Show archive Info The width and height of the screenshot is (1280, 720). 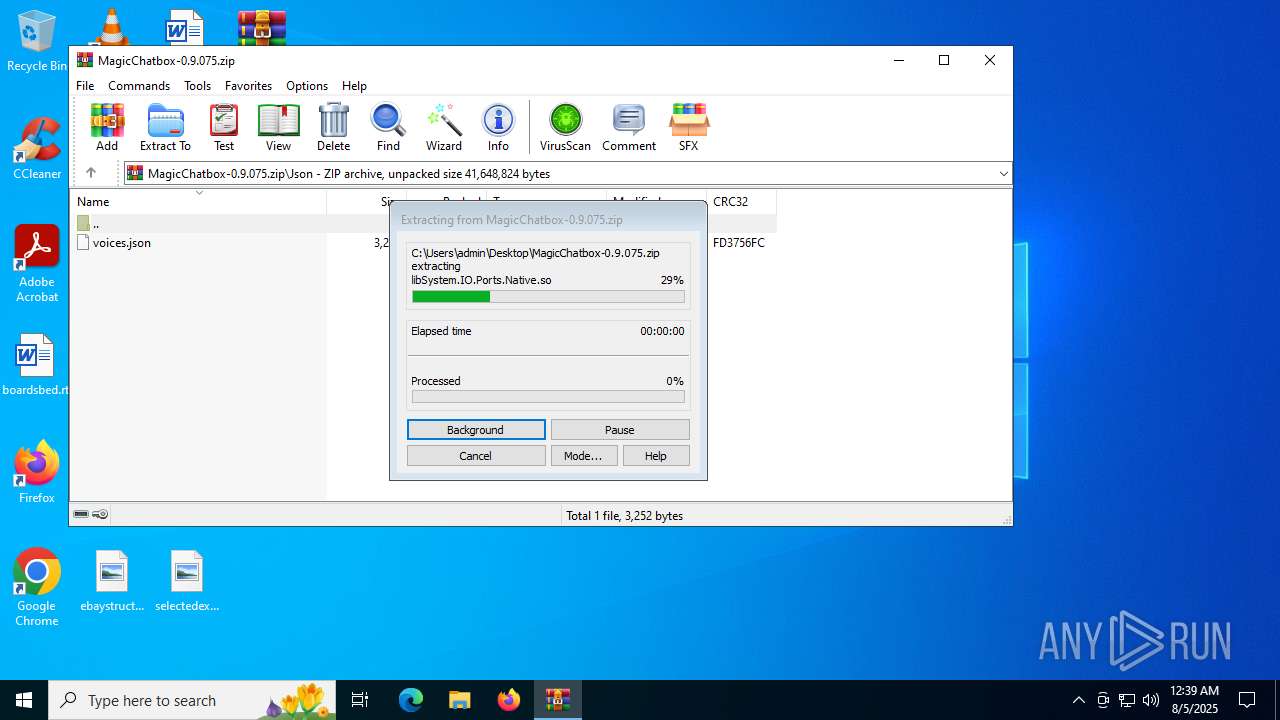[x=498, y=127]
